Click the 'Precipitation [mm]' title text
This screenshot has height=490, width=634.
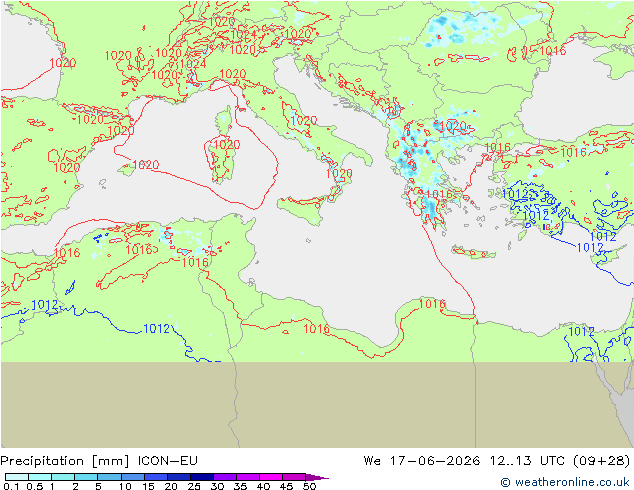tap(65, 461)
